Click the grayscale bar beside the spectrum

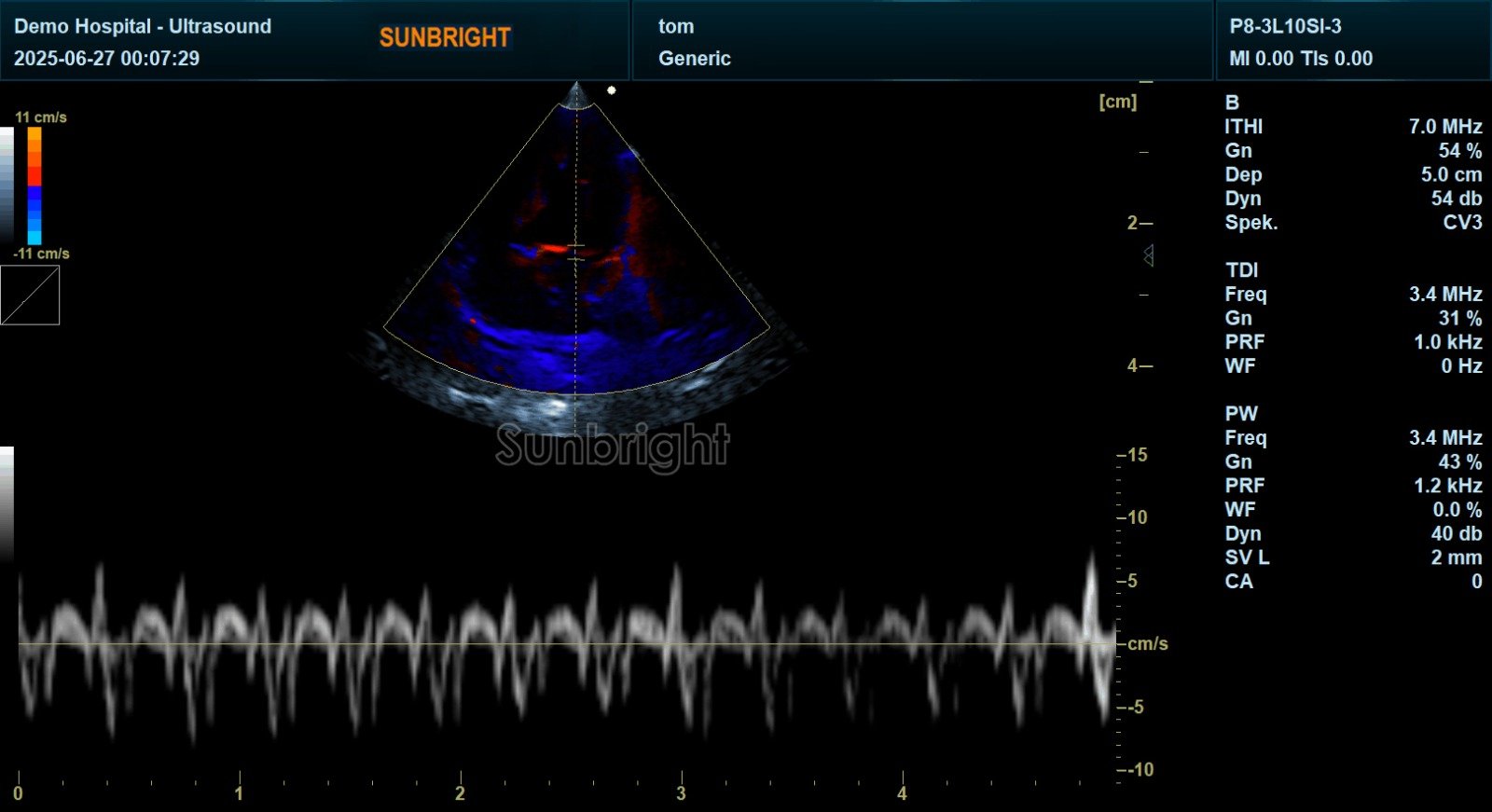7,502
